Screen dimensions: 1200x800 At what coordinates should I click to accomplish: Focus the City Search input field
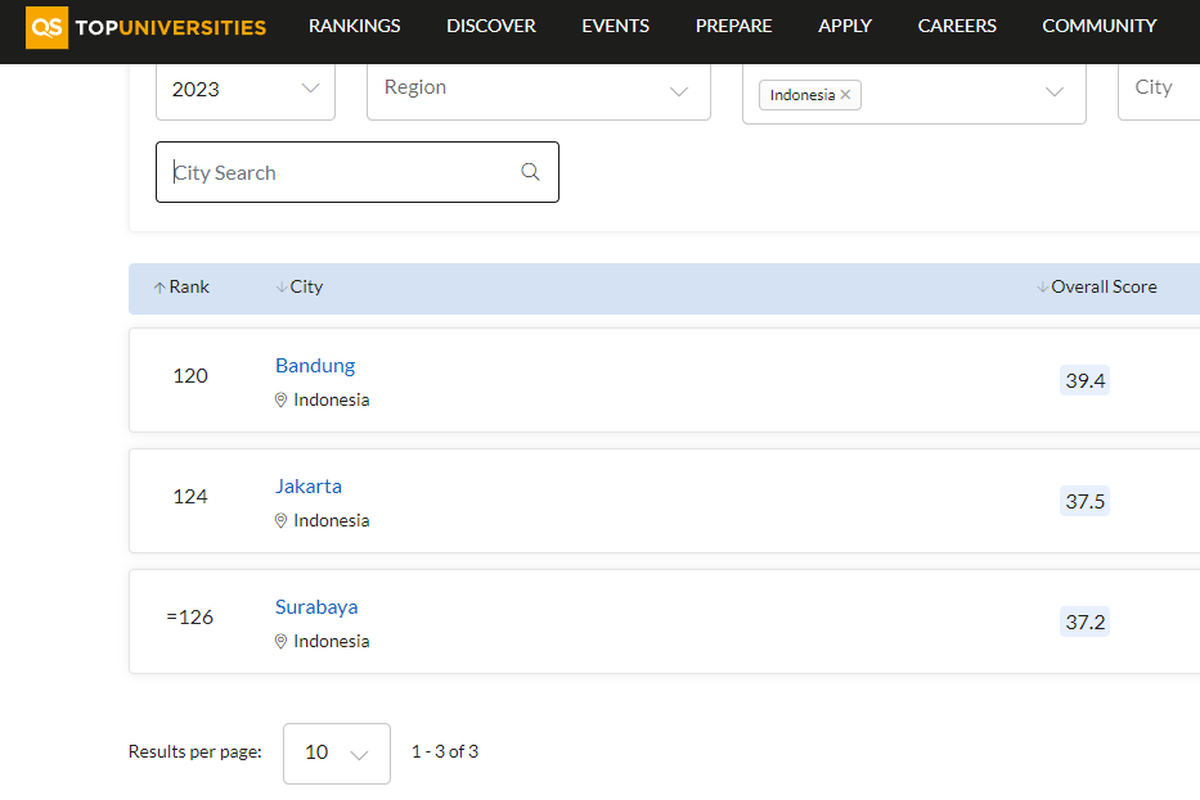(x=340, y=172)
